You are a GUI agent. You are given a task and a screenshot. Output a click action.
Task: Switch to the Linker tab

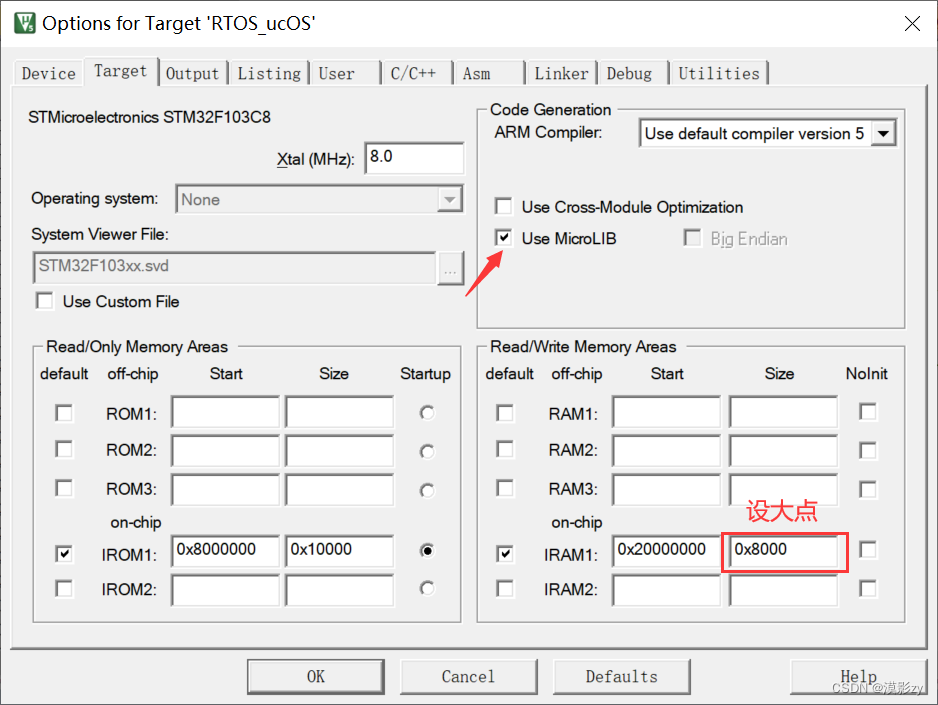click(561, 74)
